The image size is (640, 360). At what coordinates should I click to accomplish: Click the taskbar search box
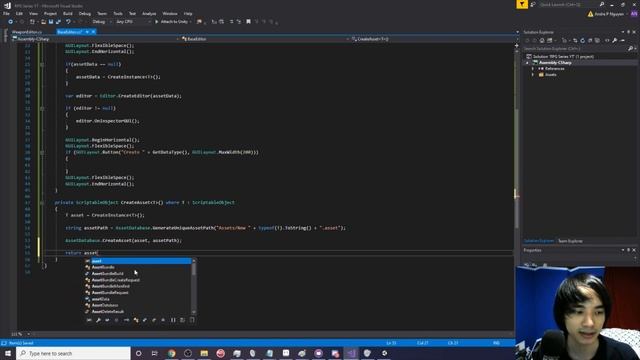[73, 353]
